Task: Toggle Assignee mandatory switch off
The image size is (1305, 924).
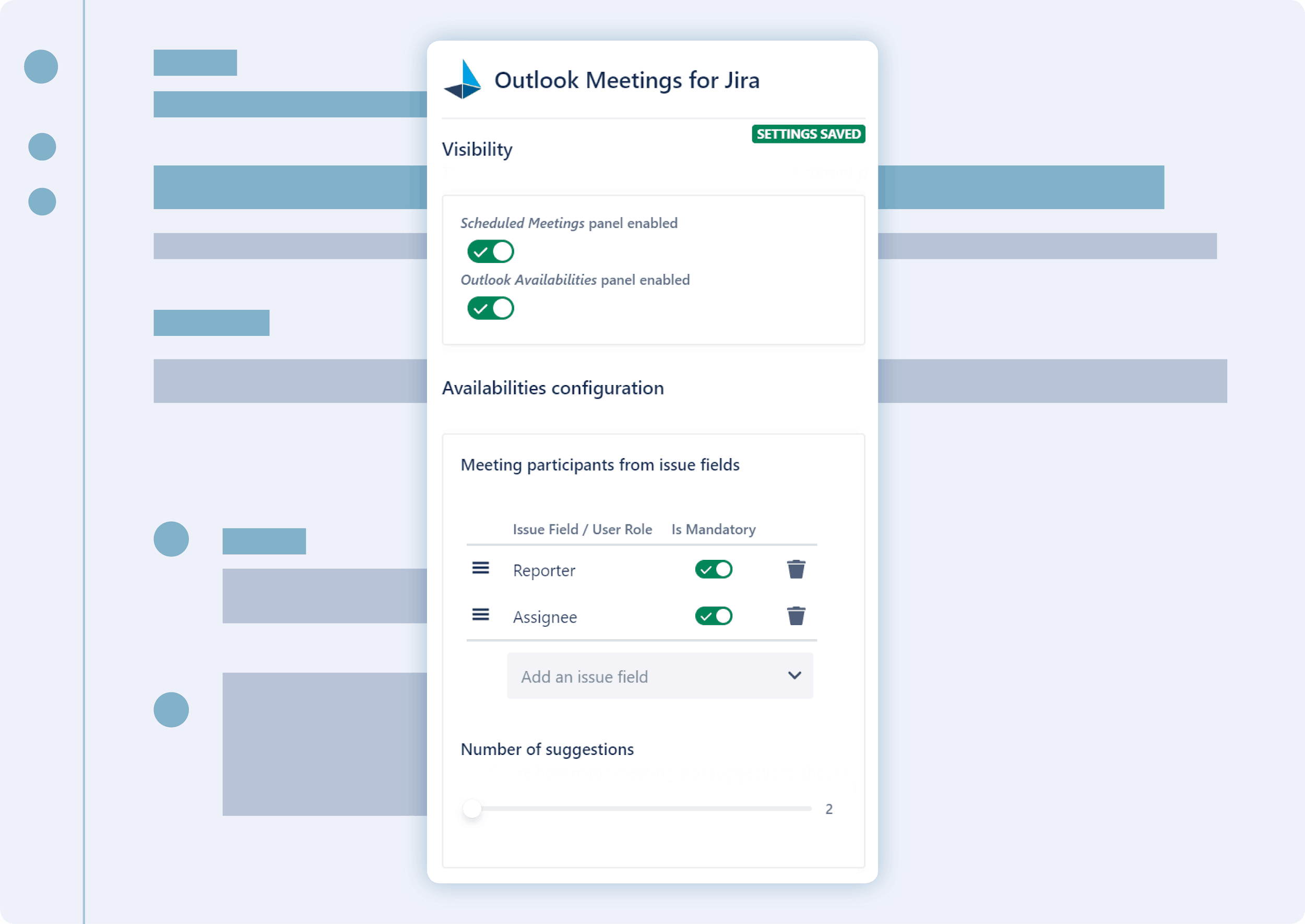Action: tap(714, 616)
